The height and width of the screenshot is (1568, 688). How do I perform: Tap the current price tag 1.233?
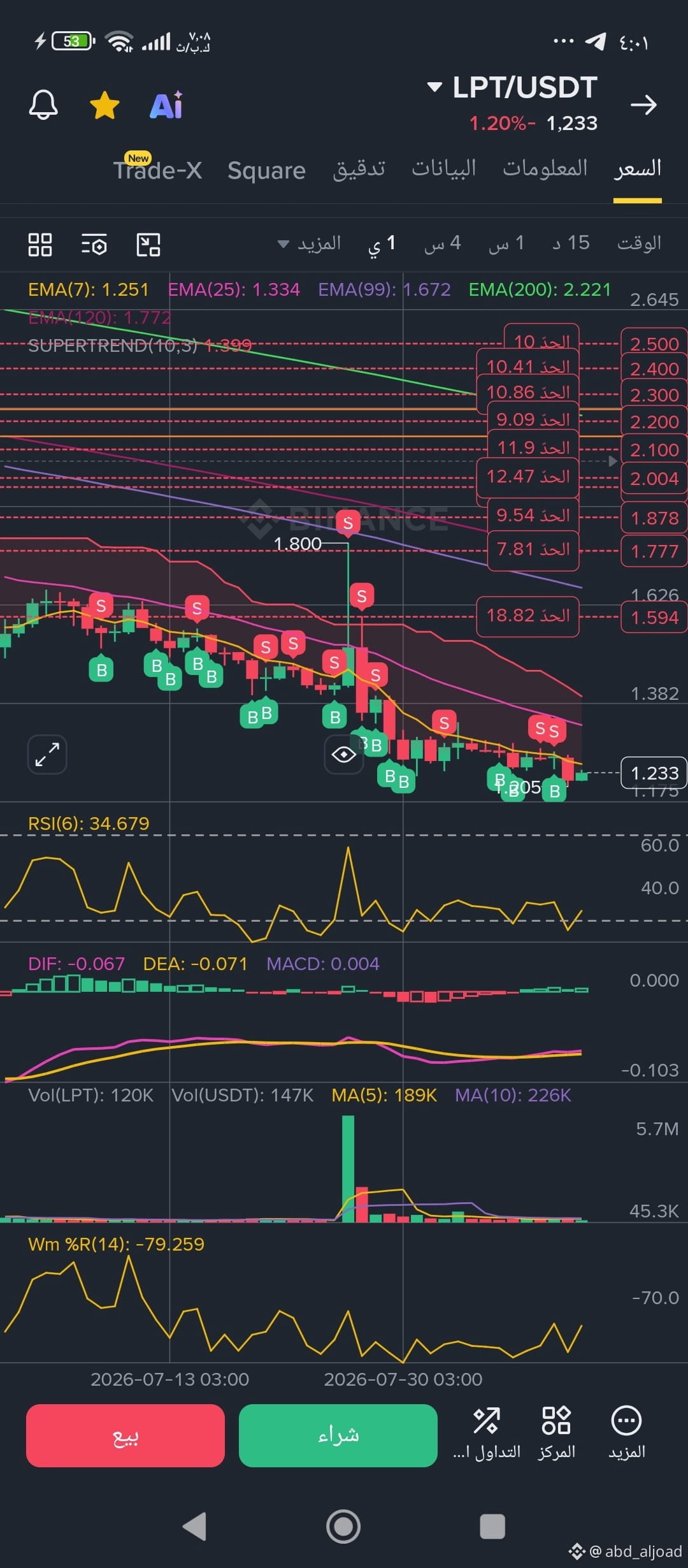[654, 773]
